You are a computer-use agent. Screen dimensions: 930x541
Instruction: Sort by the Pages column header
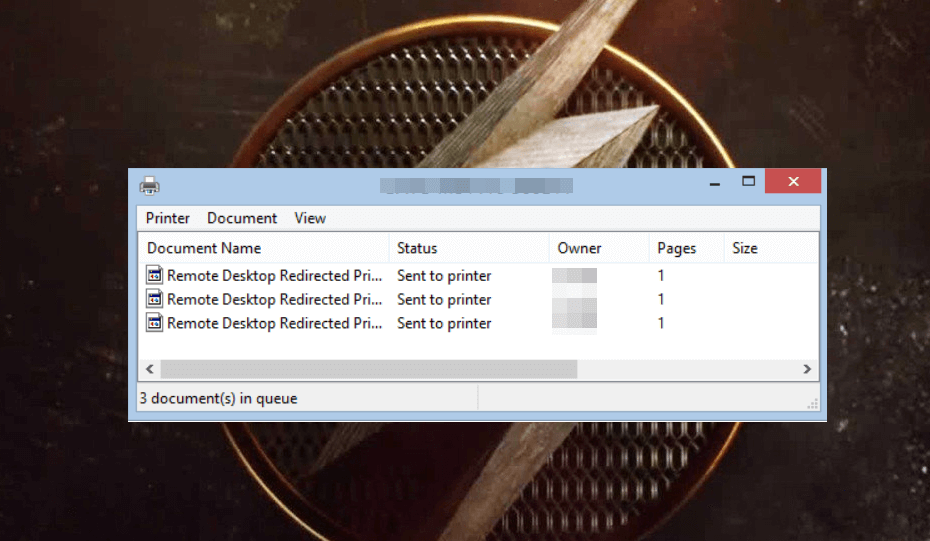(676, 248)
